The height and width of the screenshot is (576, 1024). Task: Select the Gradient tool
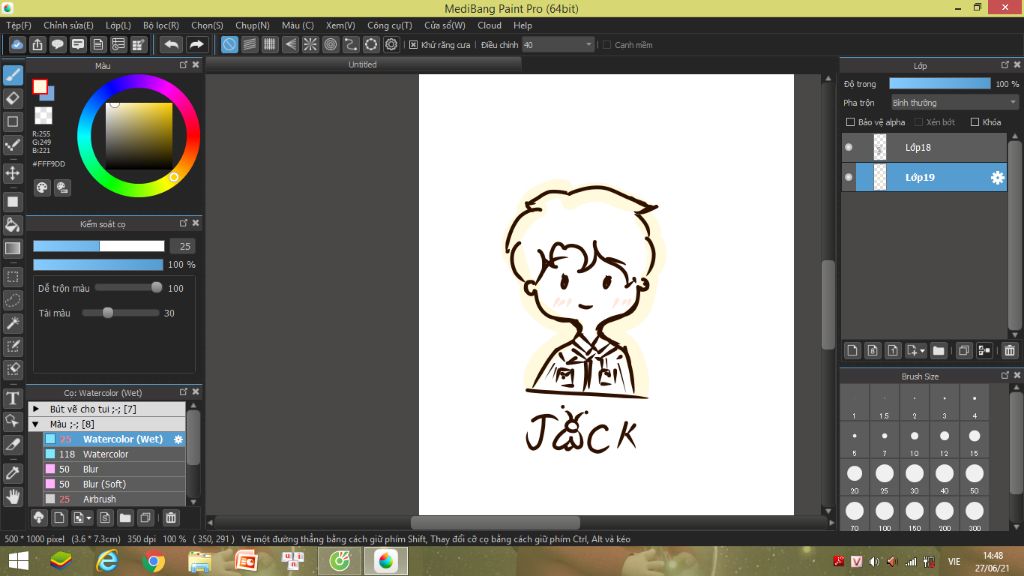tap(12, 248)
